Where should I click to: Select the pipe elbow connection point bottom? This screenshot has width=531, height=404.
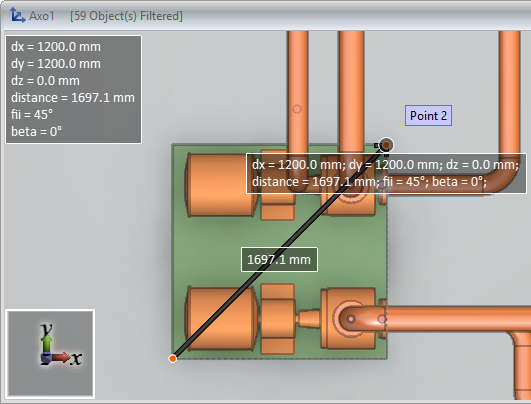pyautogui.click(x=351, y=319)
